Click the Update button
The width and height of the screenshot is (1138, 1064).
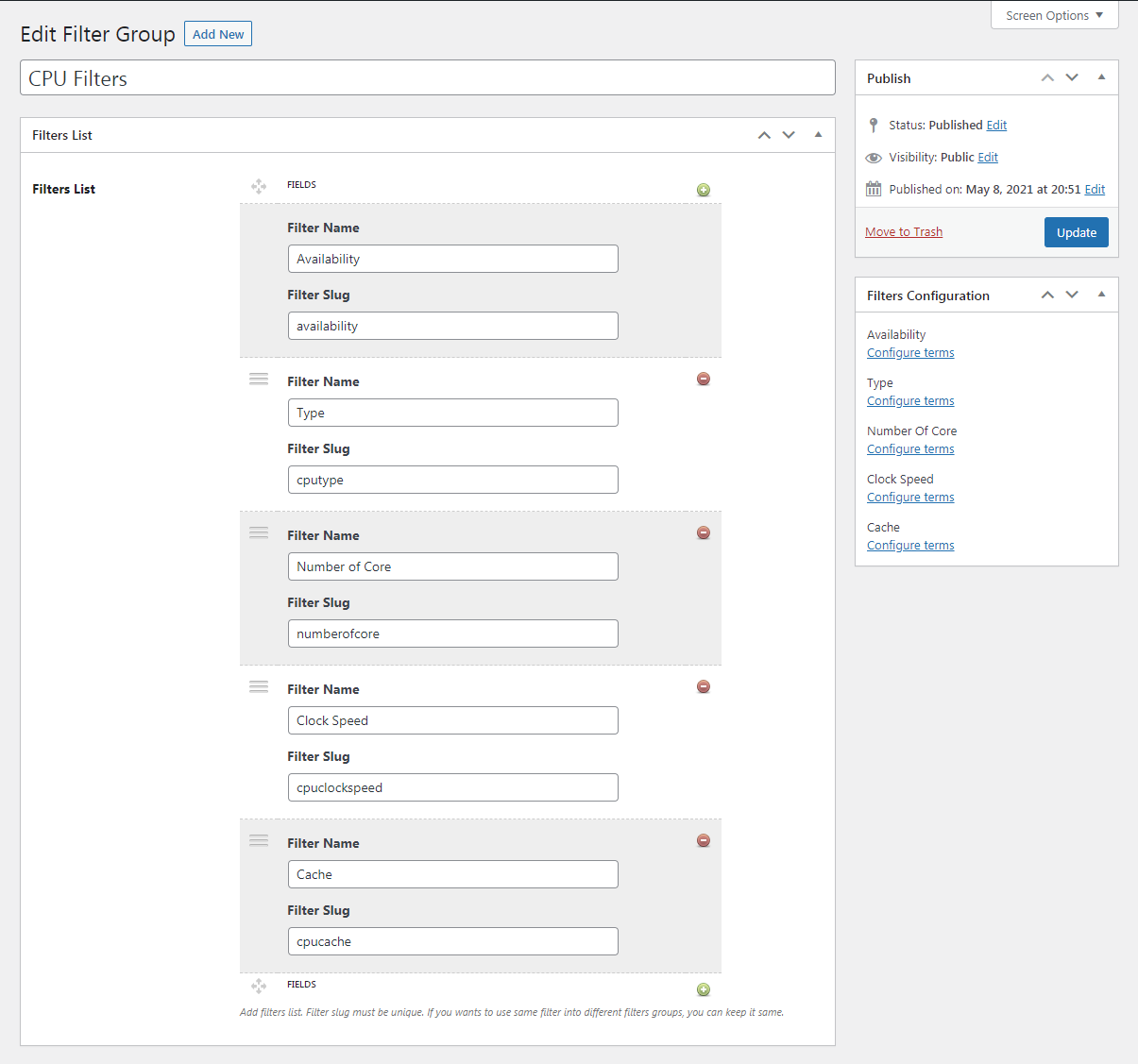click(1076, 232)
